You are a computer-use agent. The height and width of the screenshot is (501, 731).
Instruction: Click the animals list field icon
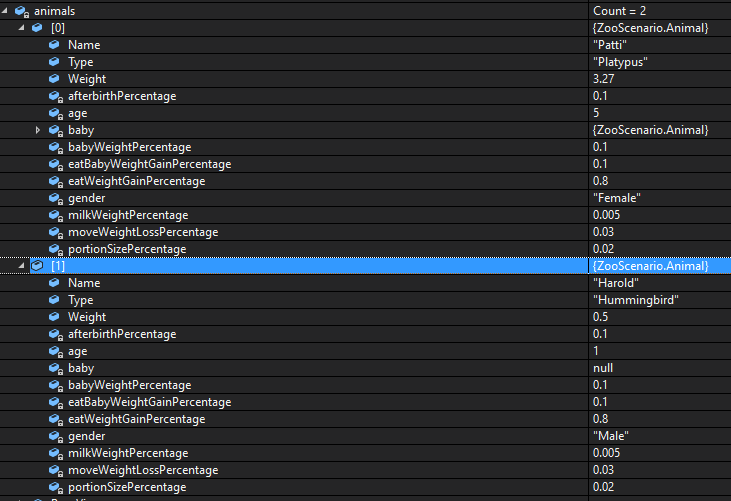tap(22, 11)
